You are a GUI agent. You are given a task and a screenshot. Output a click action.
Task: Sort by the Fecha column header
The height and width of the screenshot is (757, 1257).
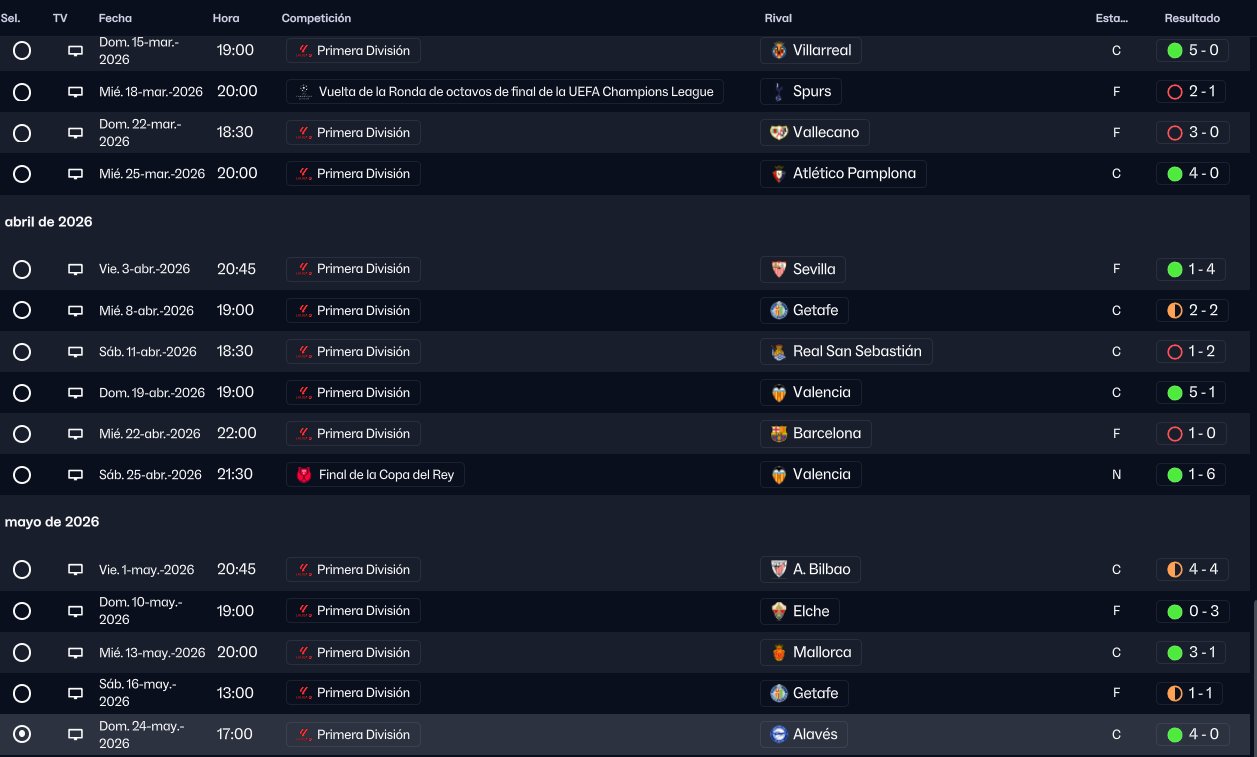pos(115,18)
